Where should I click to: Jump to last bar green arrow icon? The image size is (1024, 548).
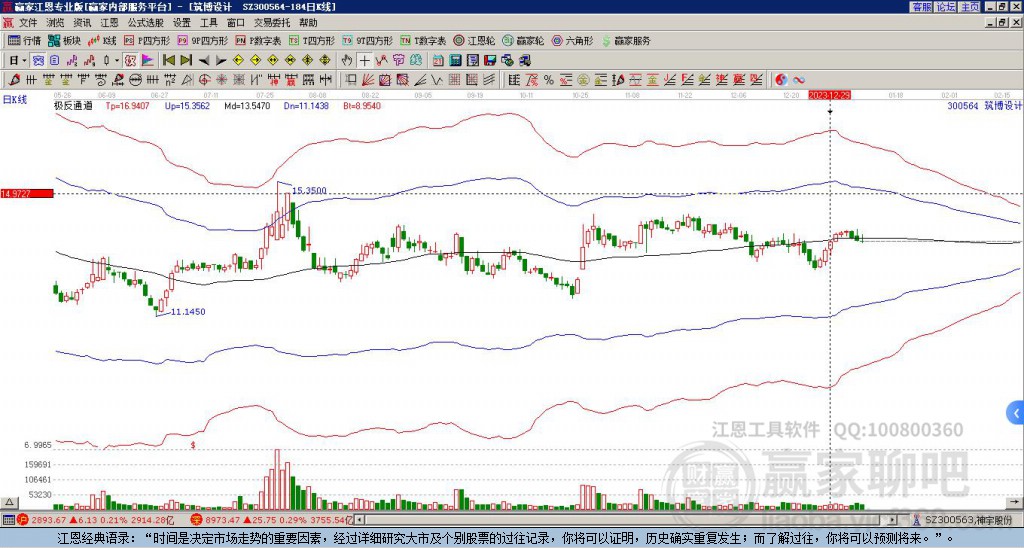pos(186,61)
